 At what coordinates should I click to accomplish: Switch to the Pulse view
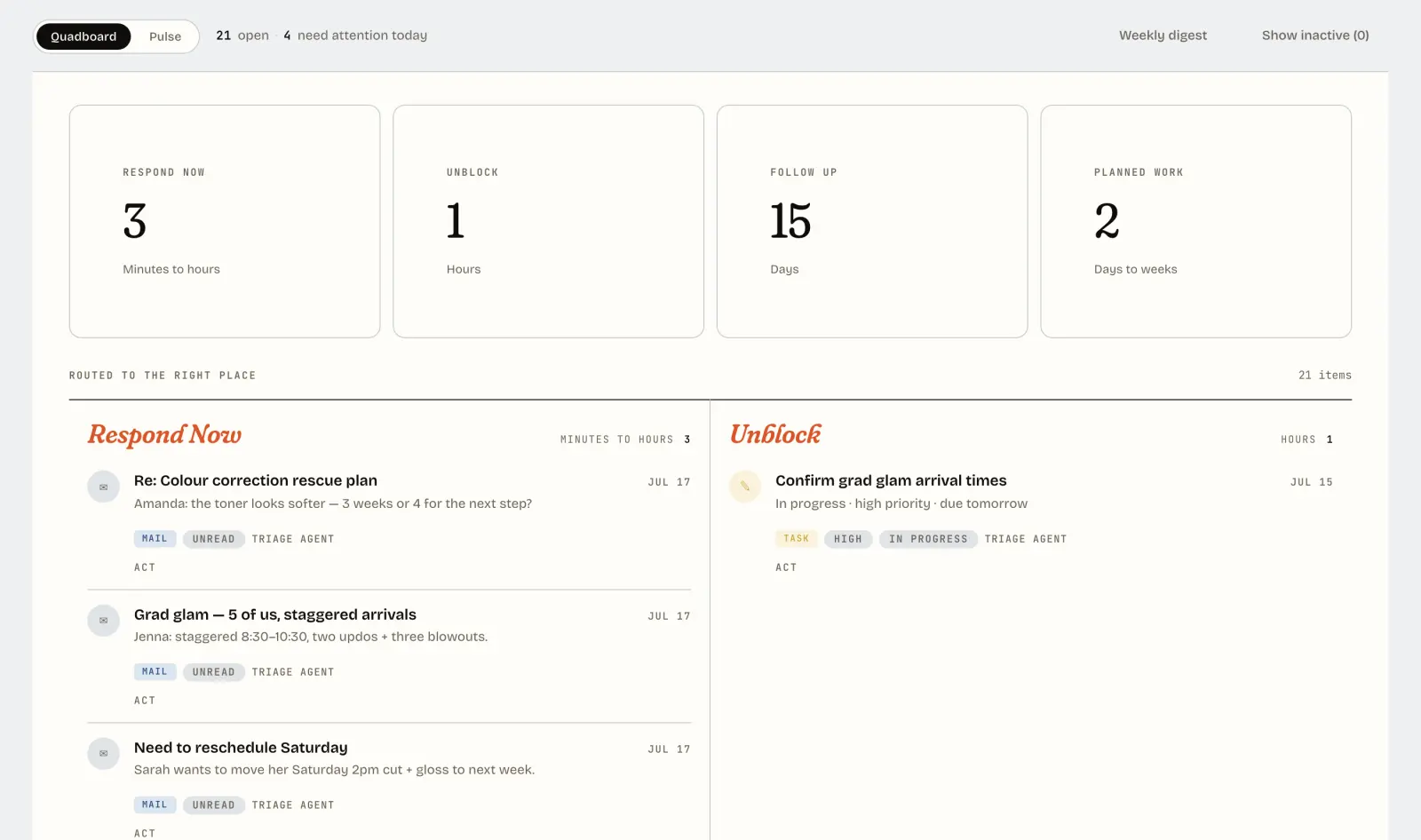[165, 36]
